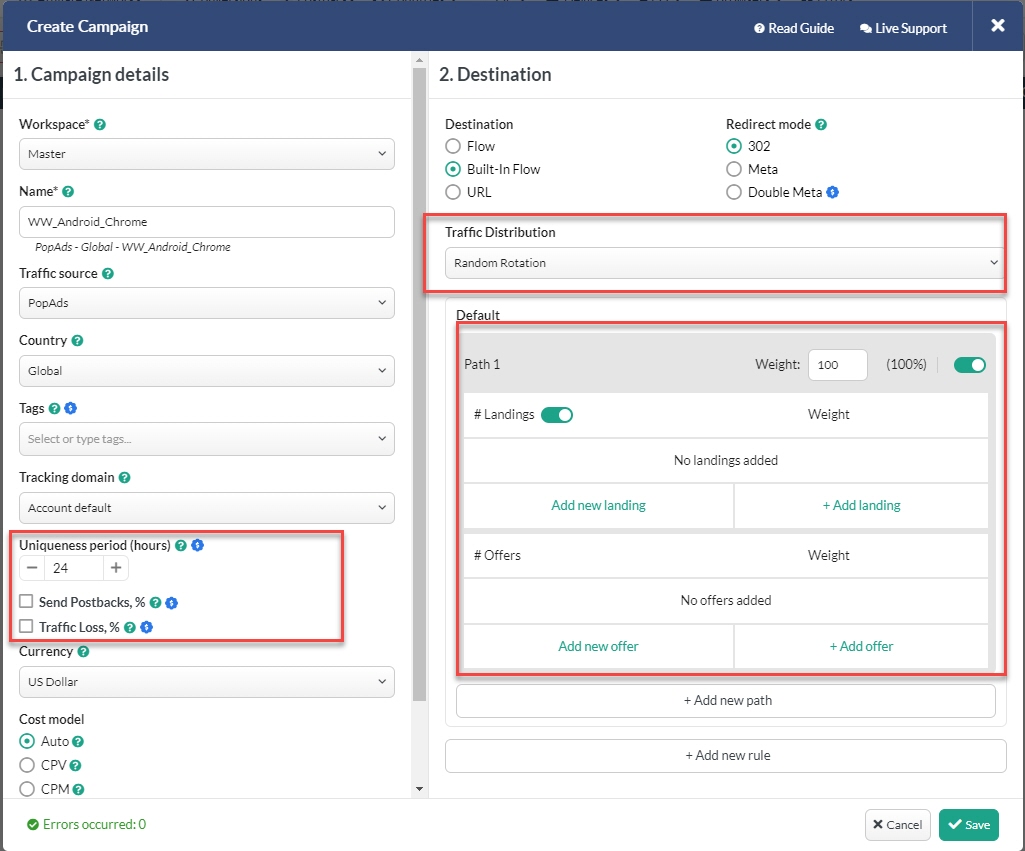Open Live Support chat
This screenshot has height=851, width=1025.
pos(903,28)
